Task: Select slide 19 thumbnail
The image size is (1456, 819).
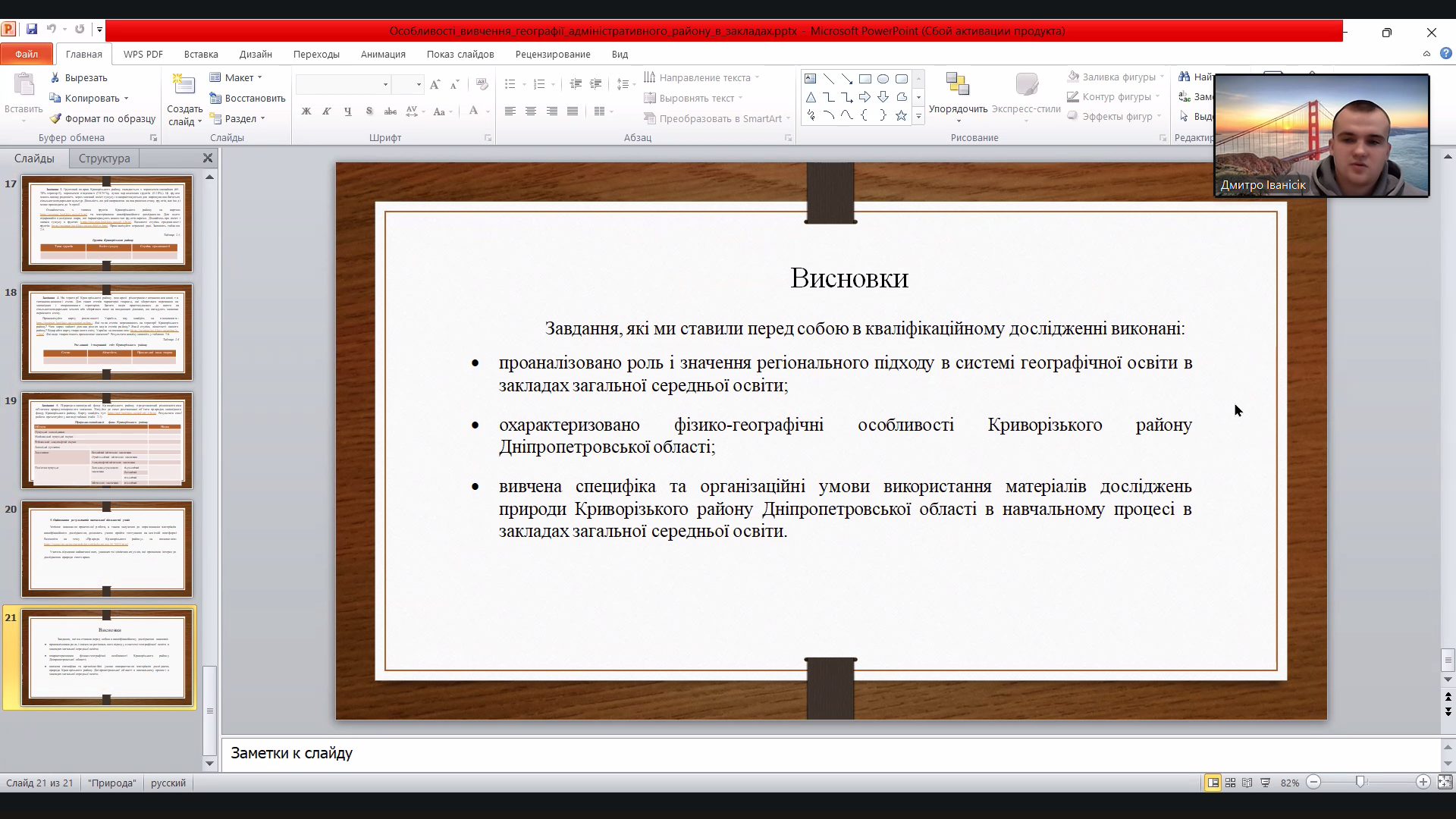Action: 107,441
